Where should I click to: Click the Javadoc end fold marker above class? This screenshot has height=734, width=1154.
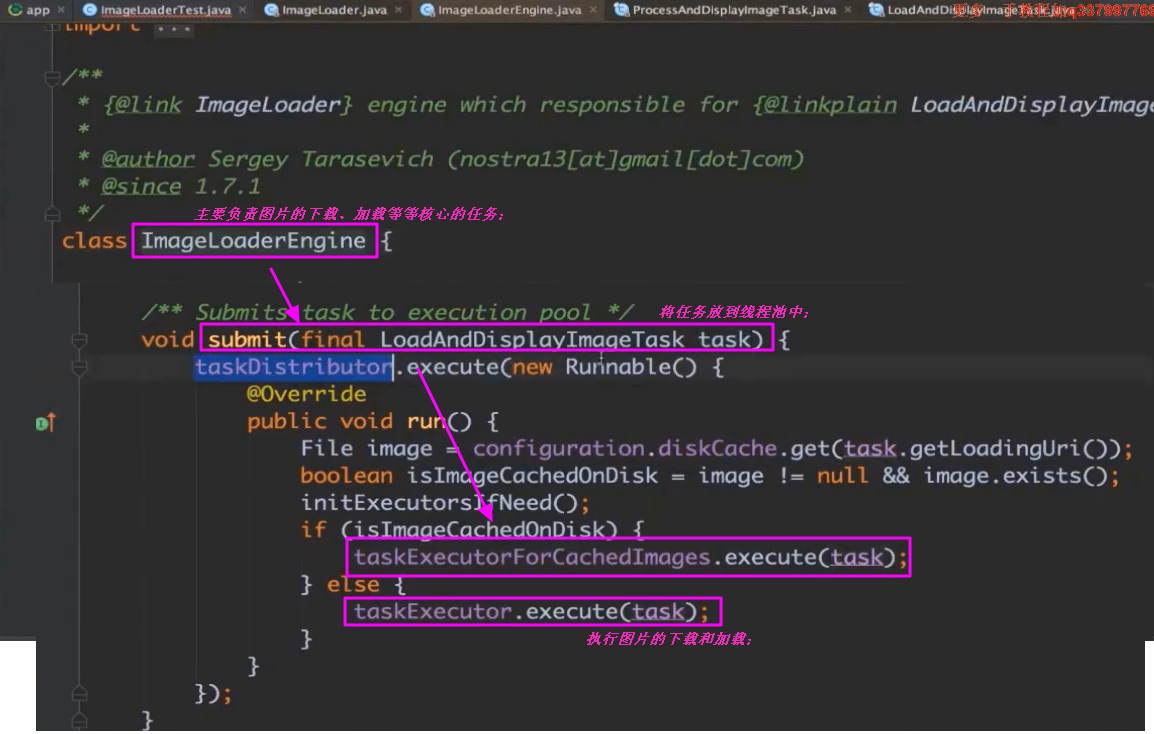52,213
